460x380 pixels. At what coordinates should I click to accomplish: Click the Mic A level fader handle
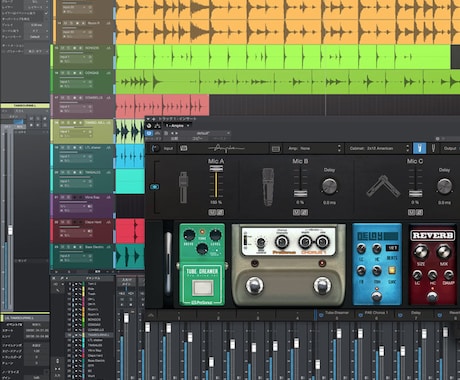[x=216, y=169]
